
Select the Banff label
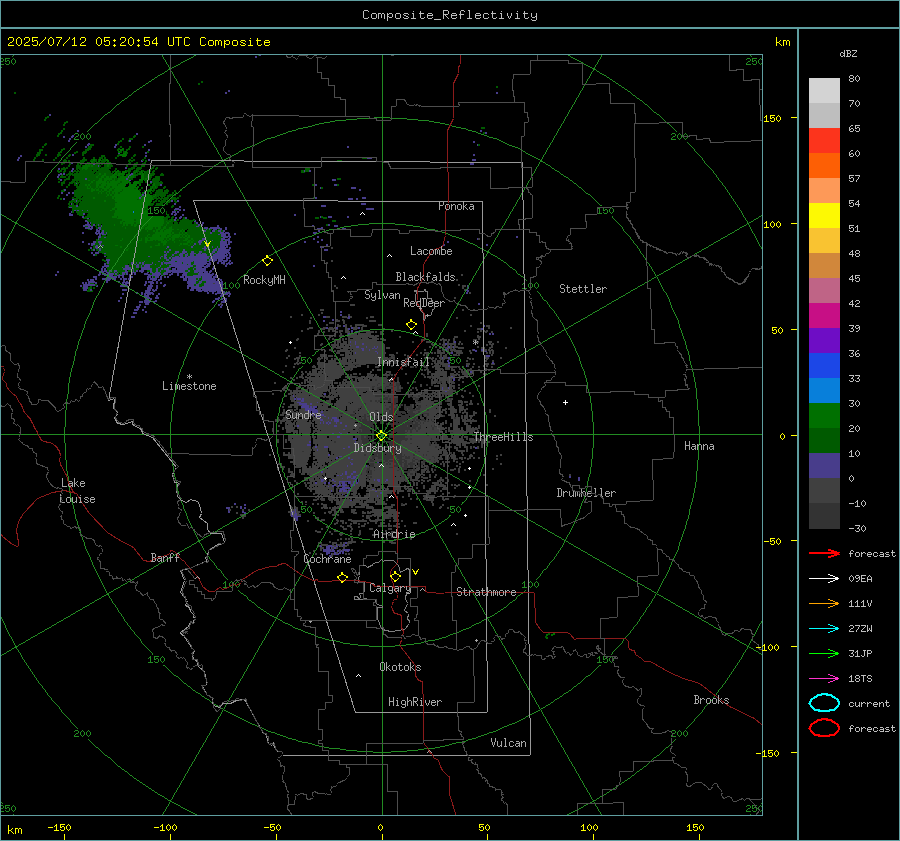click(165, 557)
